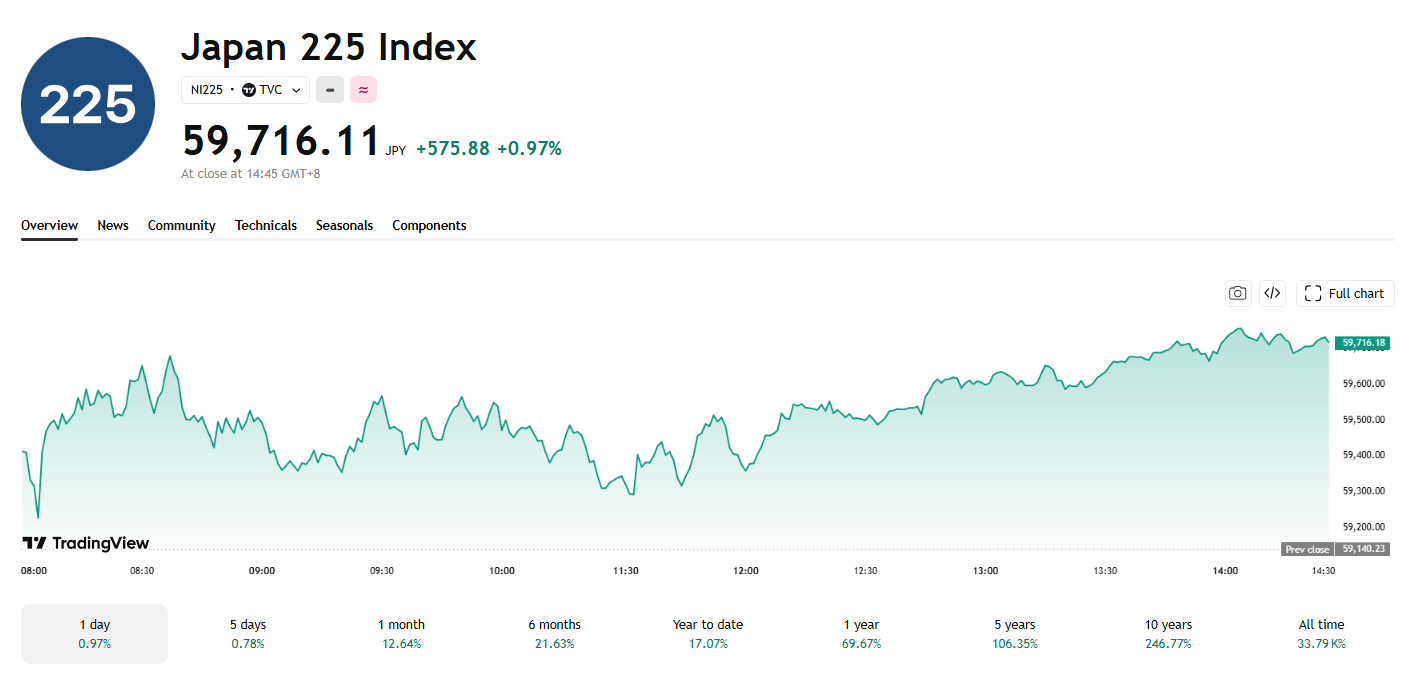Switch to the Technicals tab
This screenshot has width=1416, height=676.
point(266,226)
